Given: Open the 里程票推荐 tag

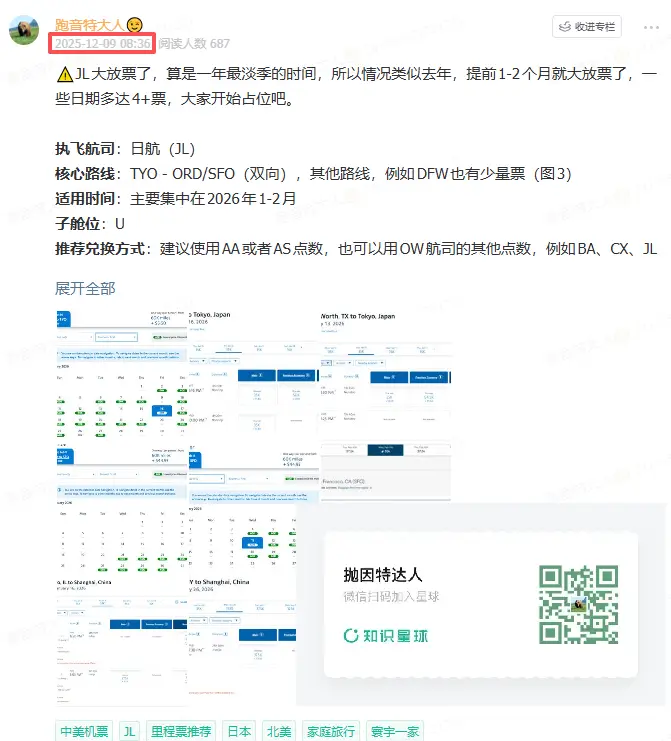Looking at the screenshot, I should [x=181, y=732].
